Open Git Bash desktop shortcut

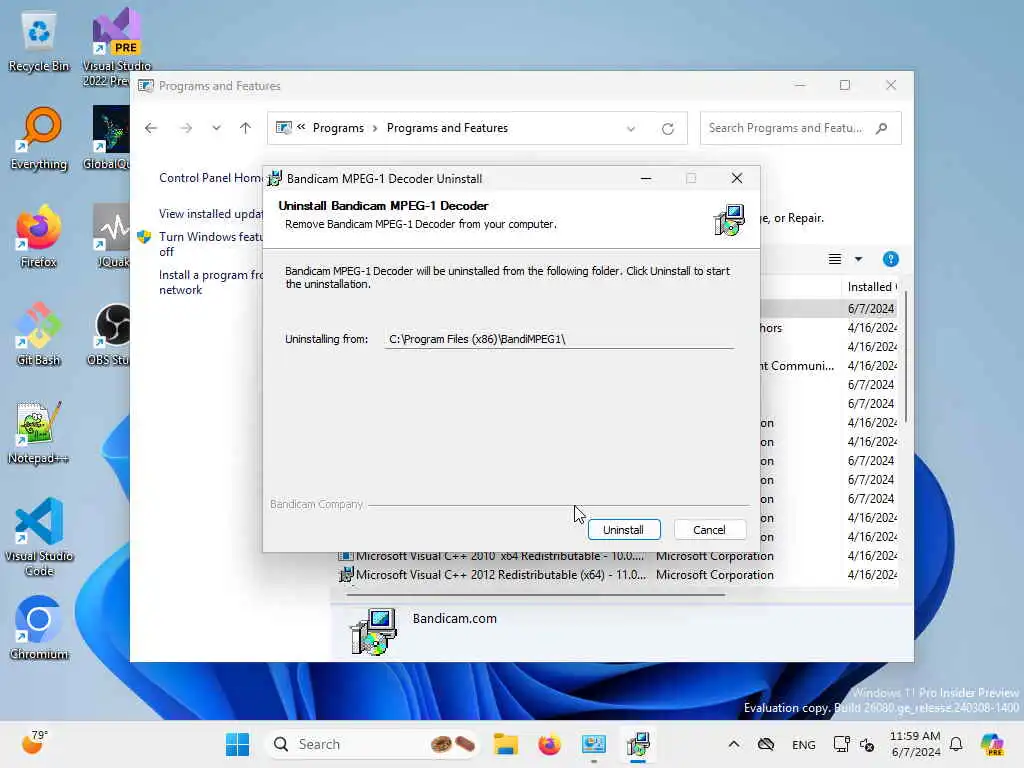click(39, 335)
